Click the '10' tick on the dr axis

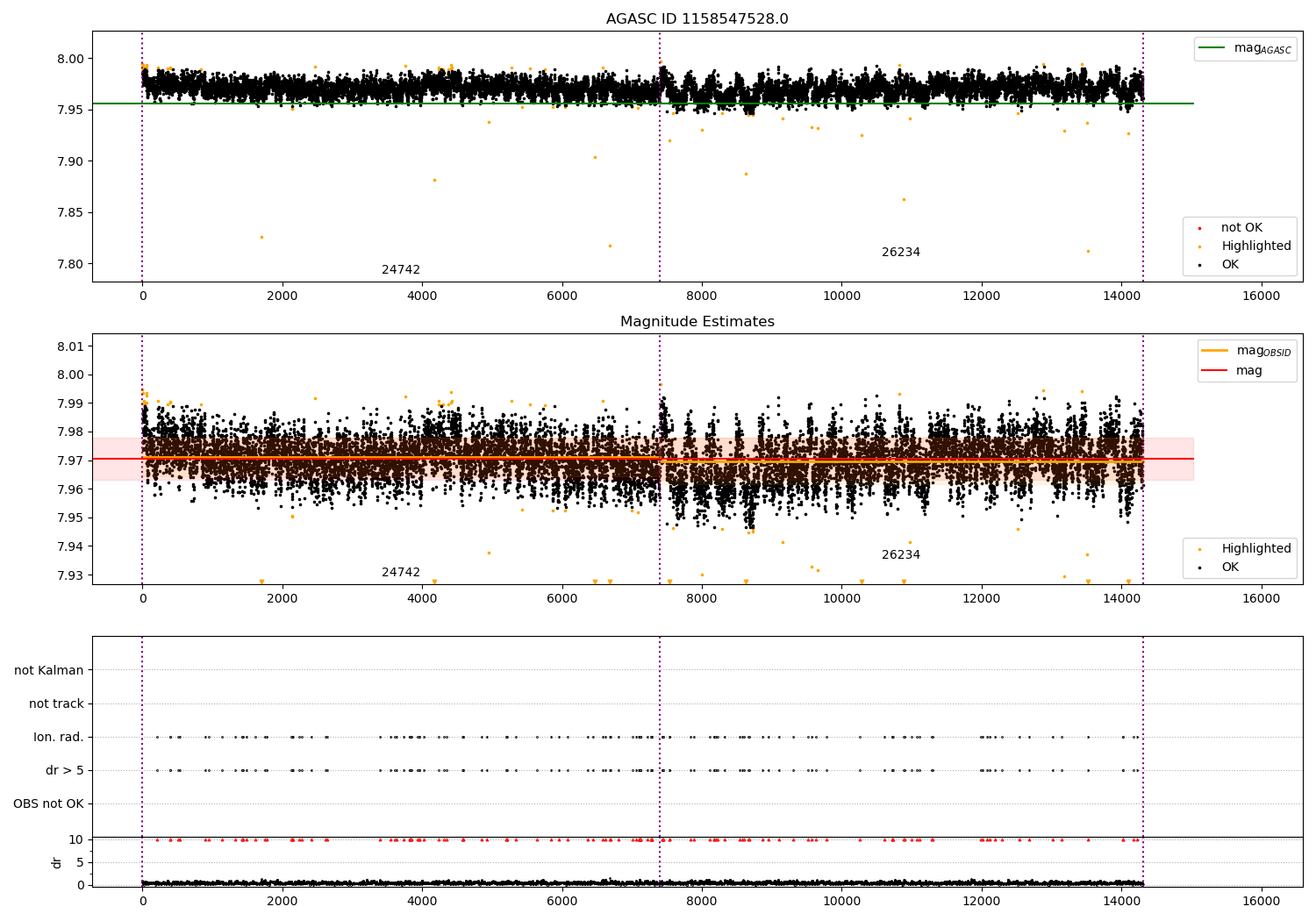click(76, 840)
